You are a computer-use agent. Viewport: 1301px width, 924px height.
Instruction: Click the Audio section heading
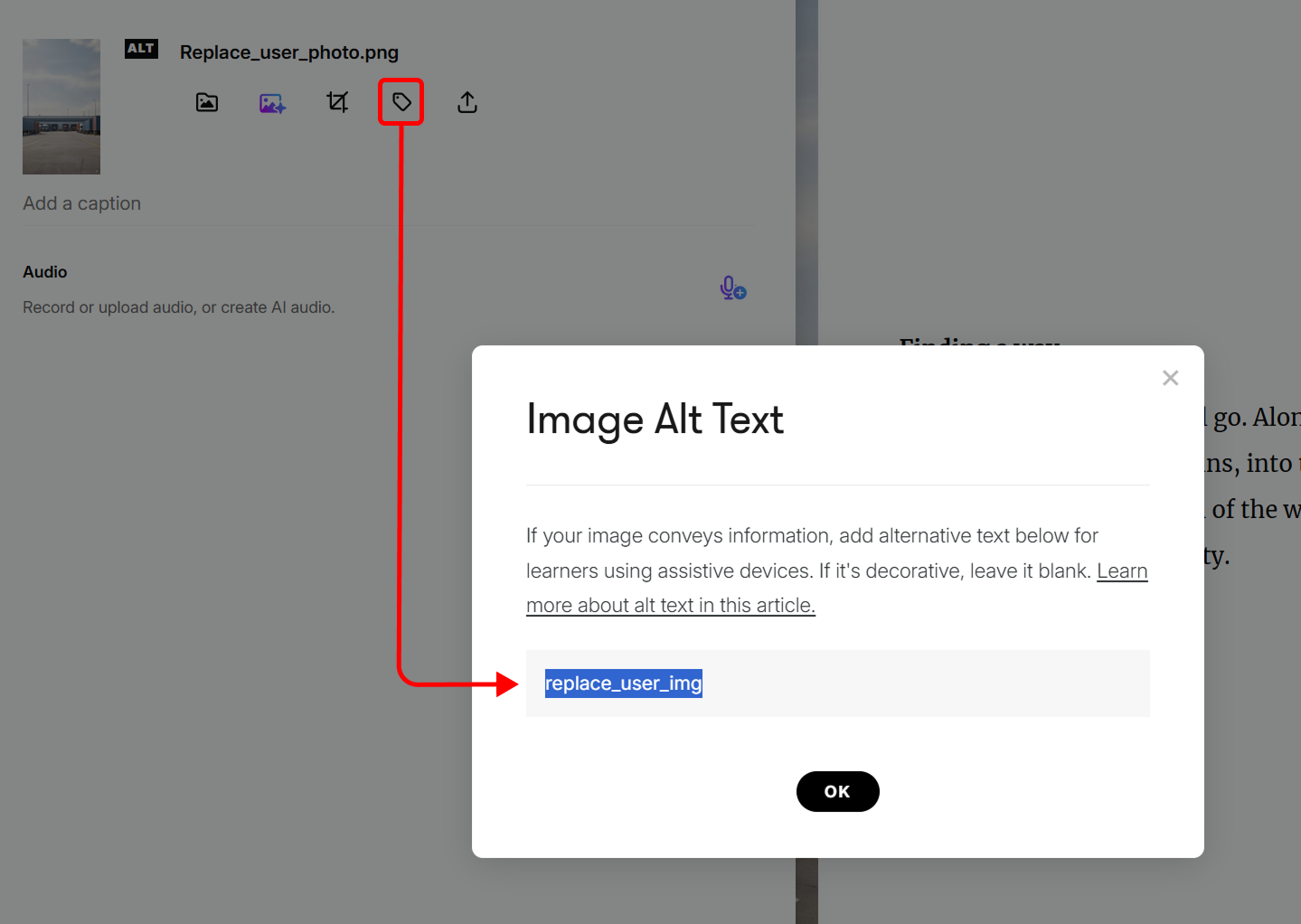pos(45,272)
